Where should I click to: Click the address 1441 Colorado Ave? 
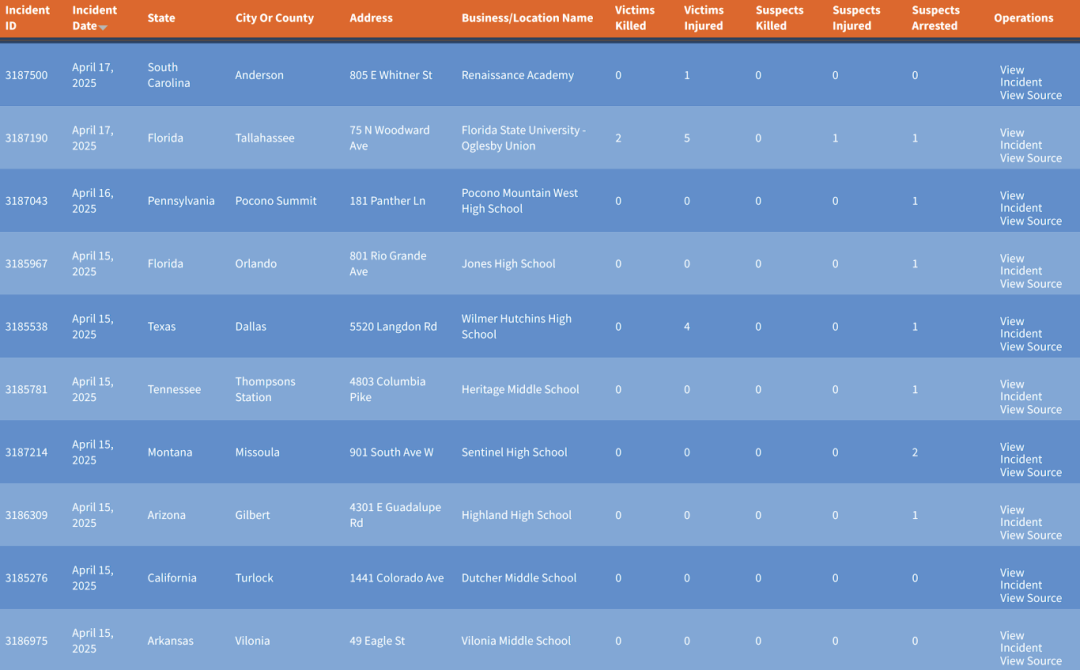[397, 578]
